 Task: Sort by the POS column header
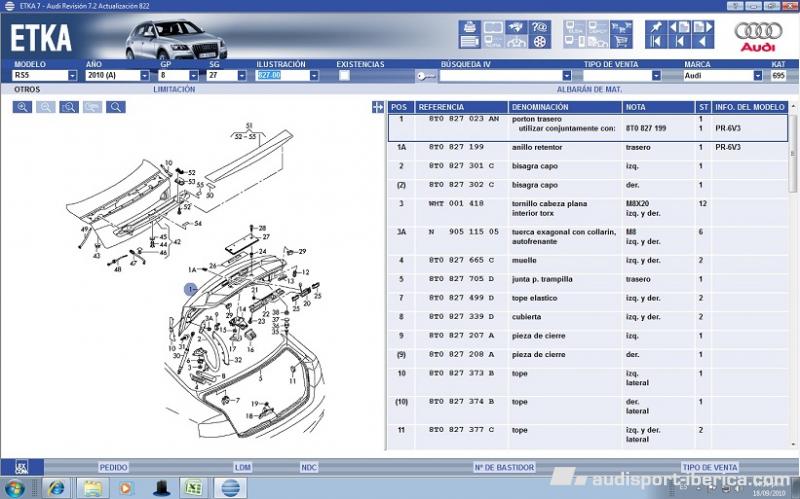point(401,107)
